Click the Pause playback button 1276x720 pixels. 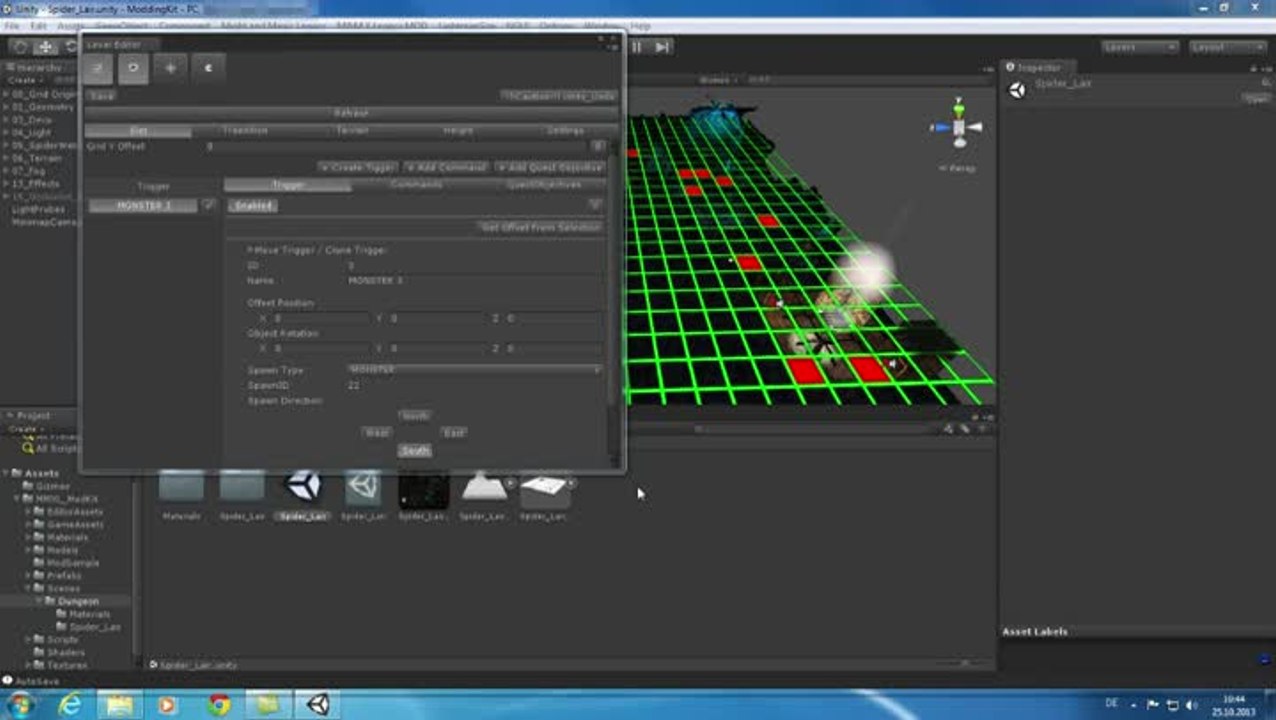[637, 47]
